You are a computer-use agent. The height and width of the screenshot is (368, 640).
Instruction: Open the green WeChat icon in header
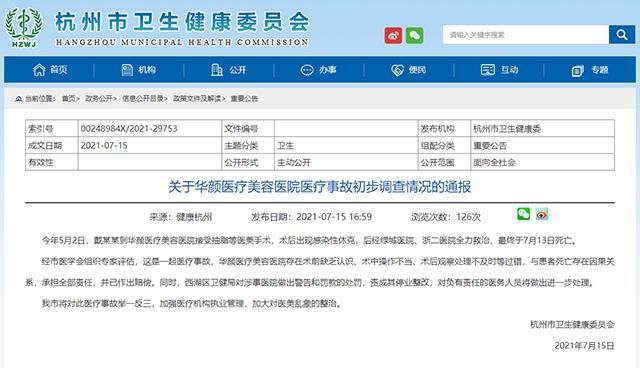tap(414, 35)
